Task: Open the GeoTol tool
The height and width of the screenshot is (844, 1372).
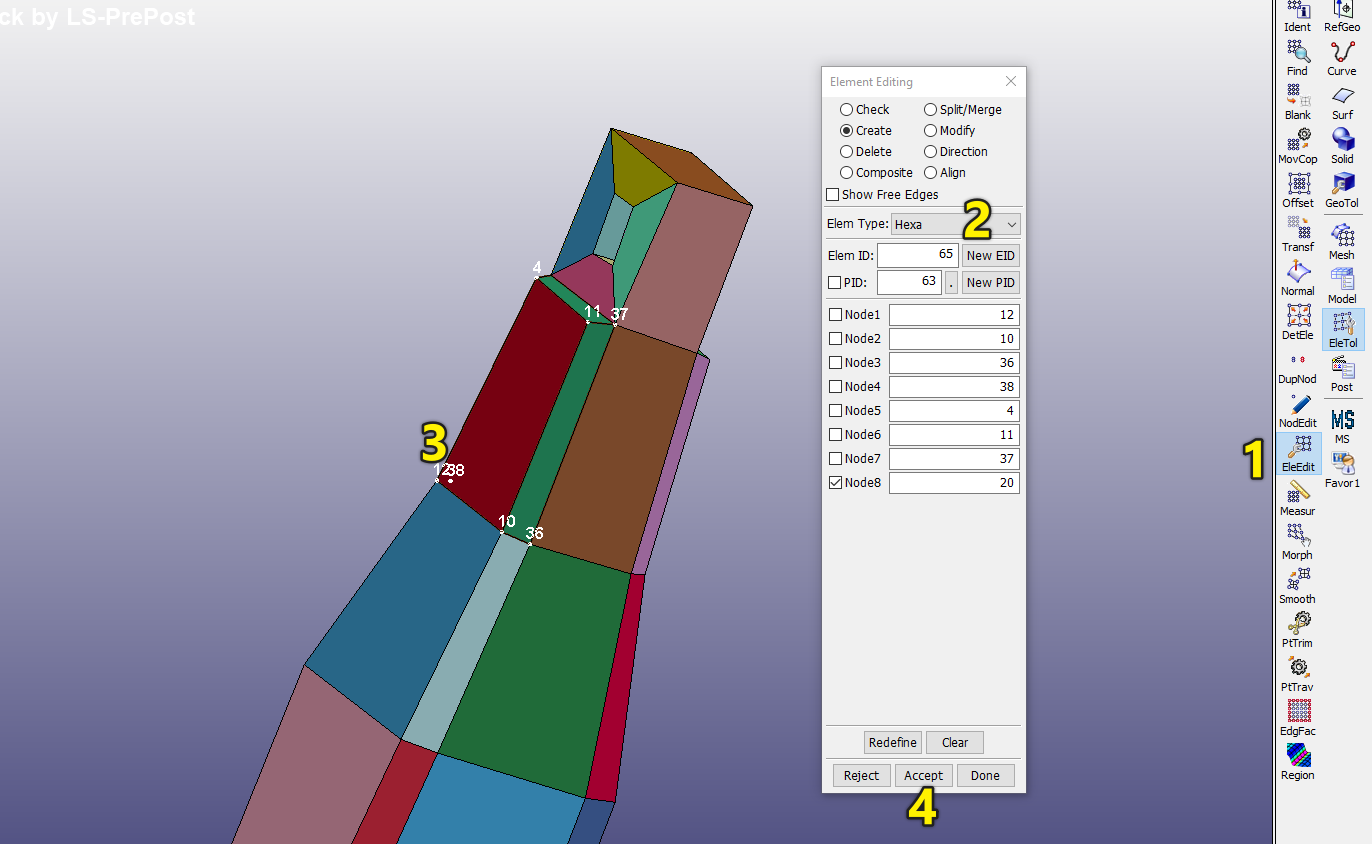Action: pos(1342,190)
